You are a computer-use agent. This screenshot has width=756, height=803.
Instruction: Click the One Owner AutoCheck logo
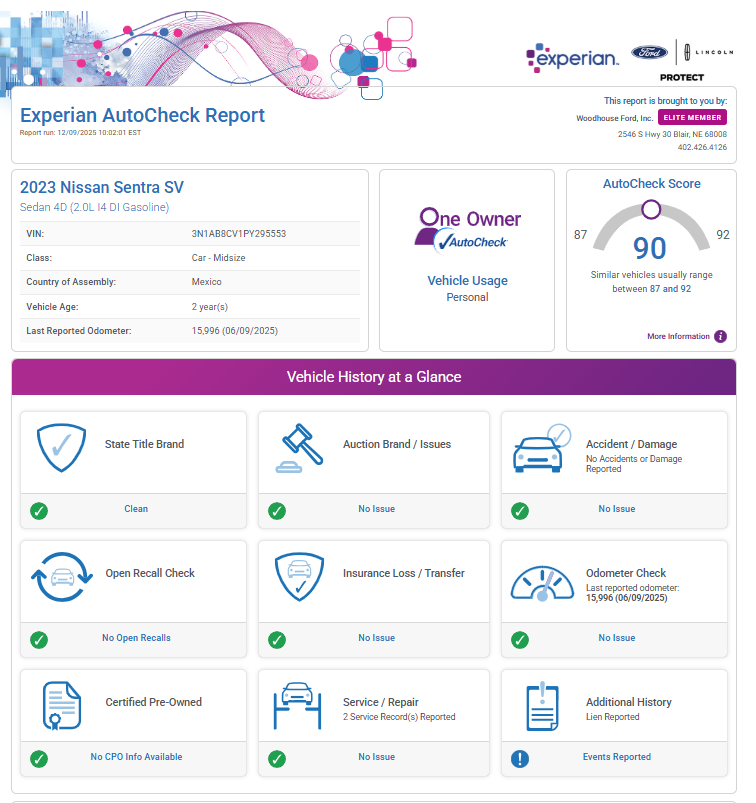pyautogui.click(x=469, y=229)
